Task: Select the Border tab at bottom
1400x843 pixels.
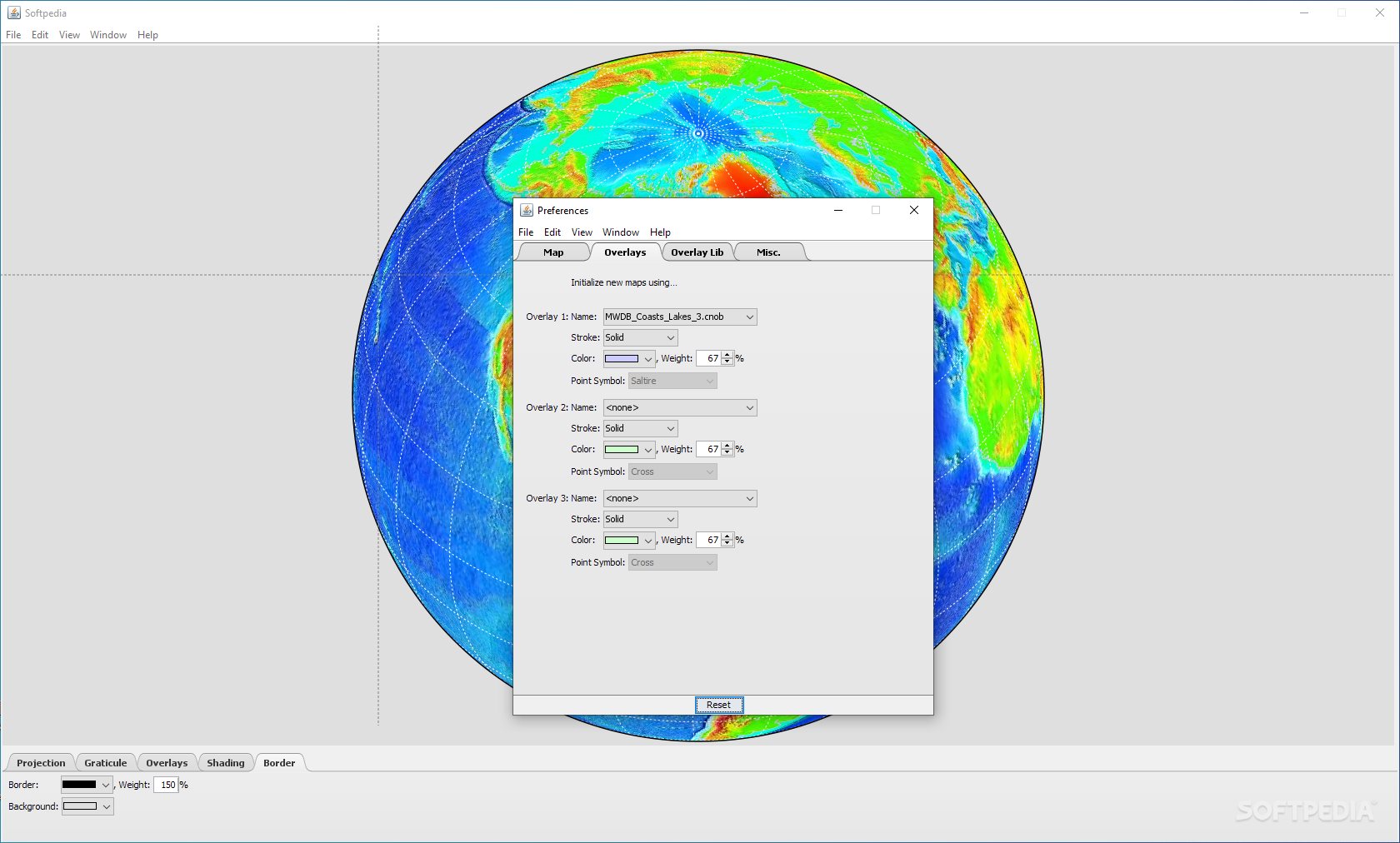Action: (x=279, y=763)
